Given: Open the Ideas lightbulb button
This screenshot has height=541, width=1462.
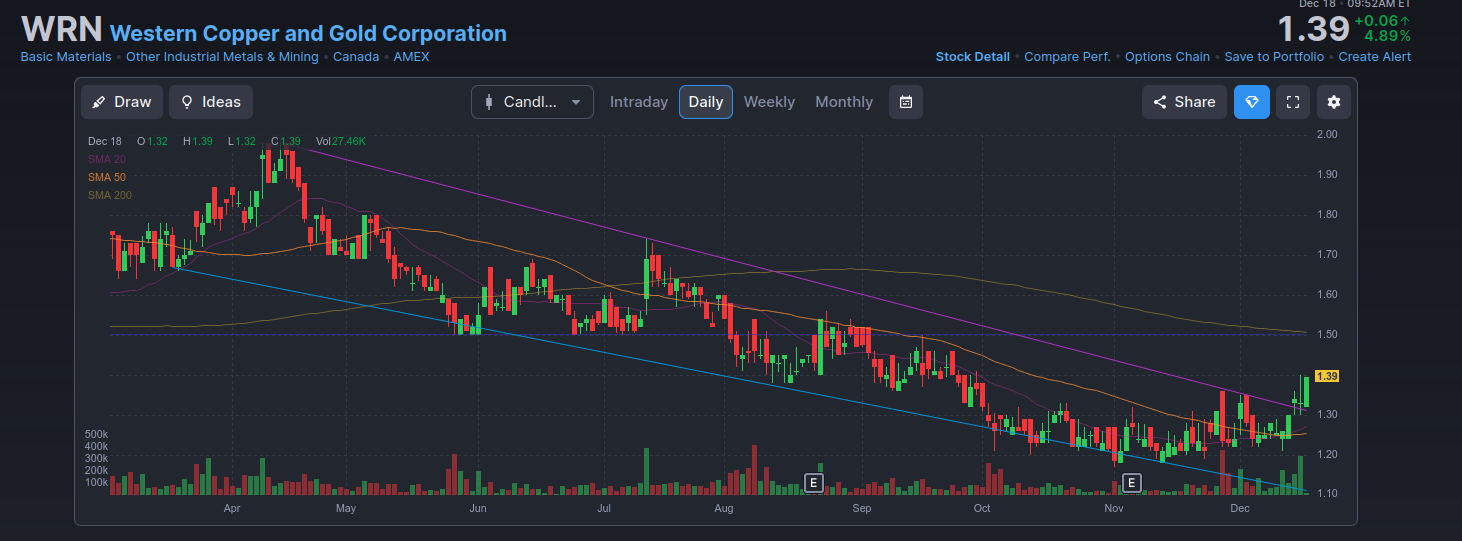Looking at the screenshot, I should coord(210,102).
